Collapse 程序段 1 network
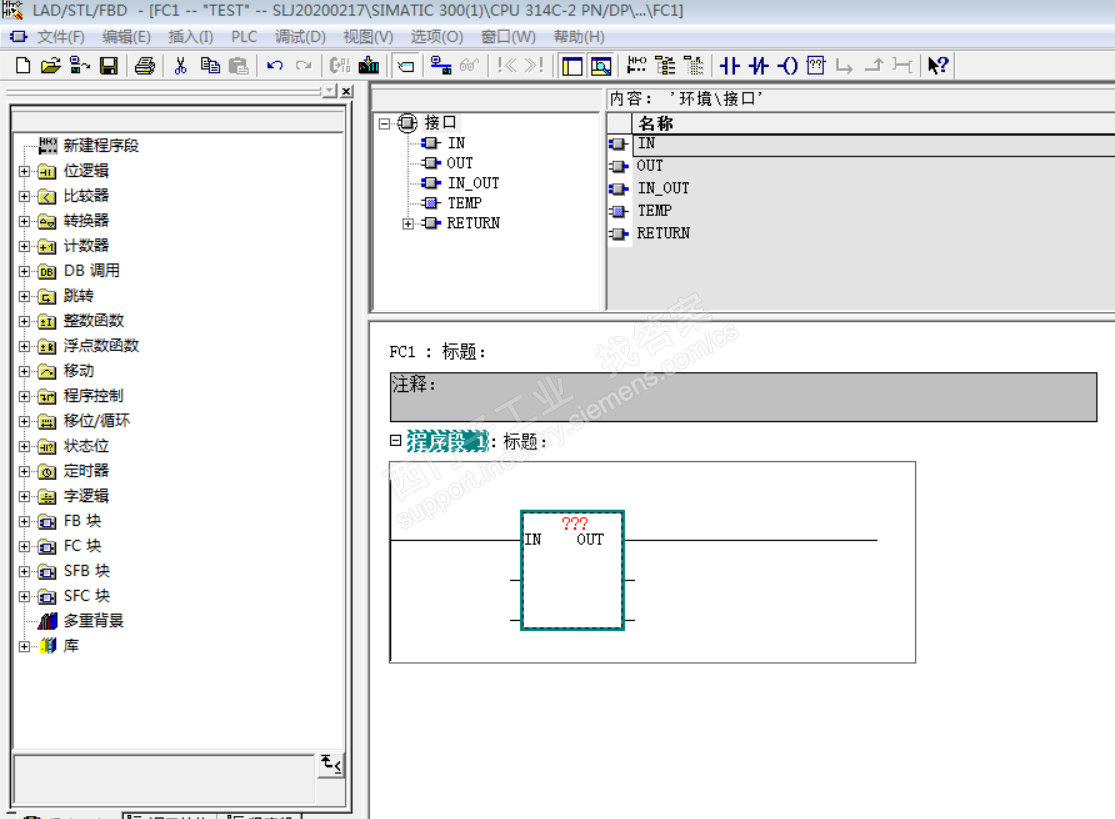 point(395,441)
